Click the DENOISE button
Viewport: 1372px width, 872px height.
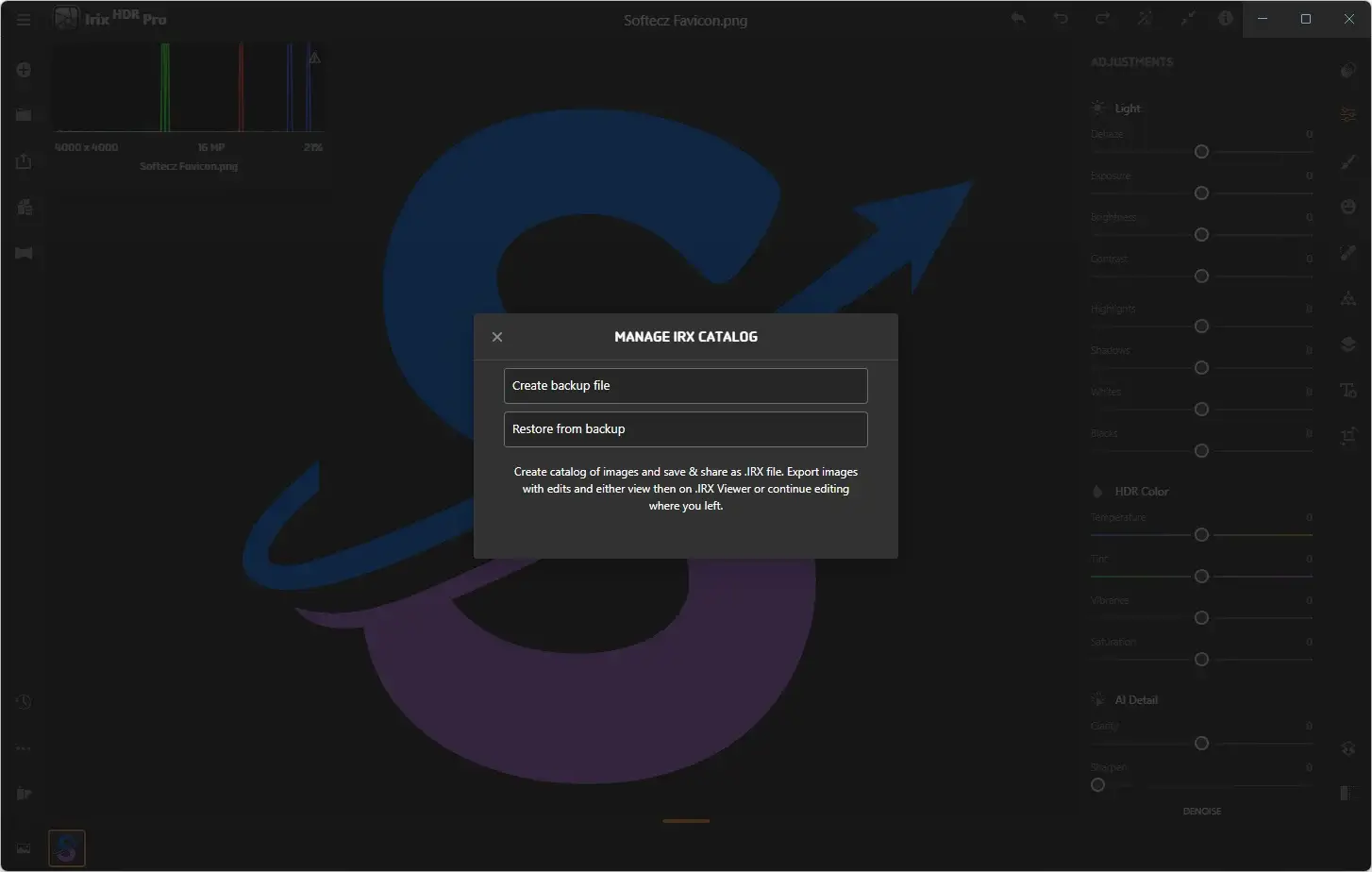click(x=1202, y=812)
